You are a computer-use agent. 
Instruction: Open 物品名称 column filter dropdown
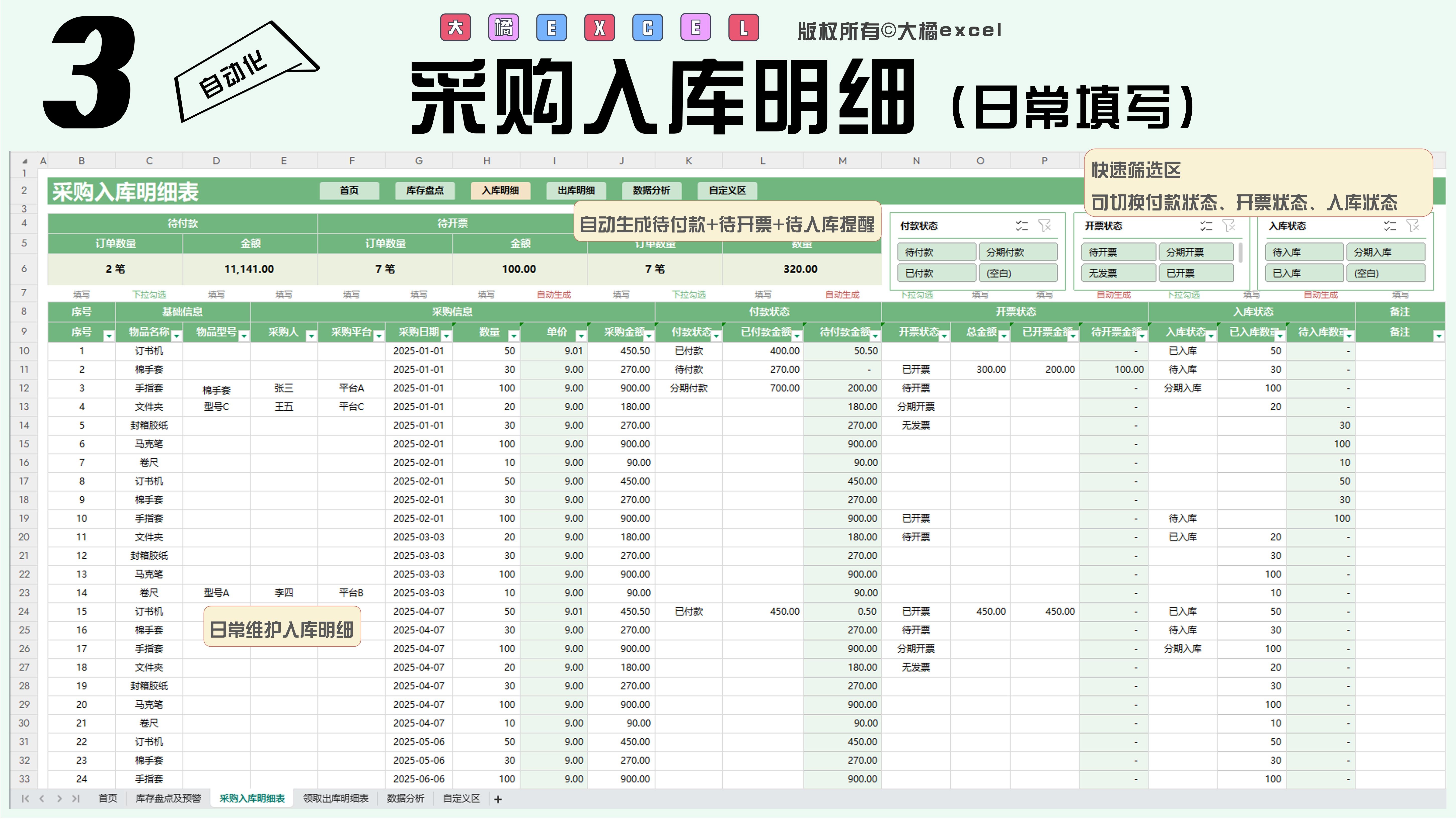pyautogui.click(x=176, y=336)
